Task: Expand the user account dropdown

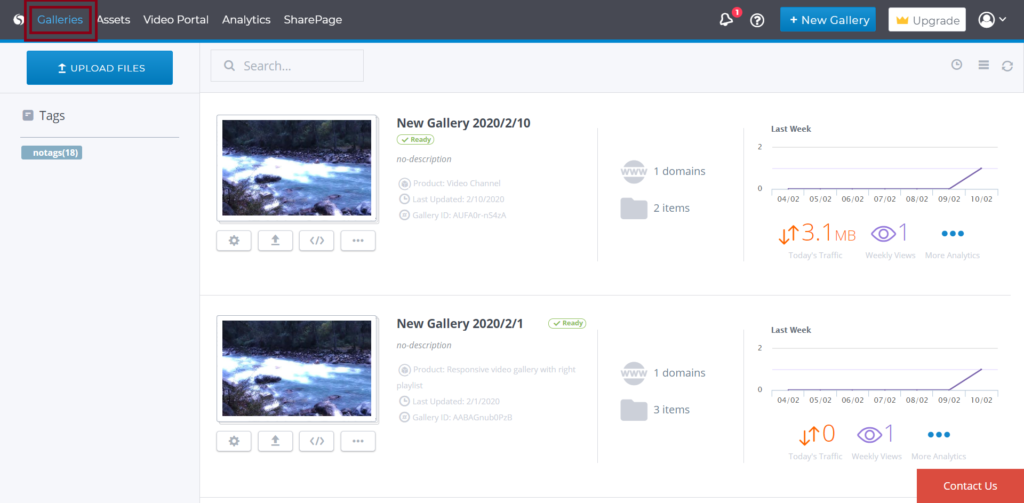Action: (x=992, y=20)
